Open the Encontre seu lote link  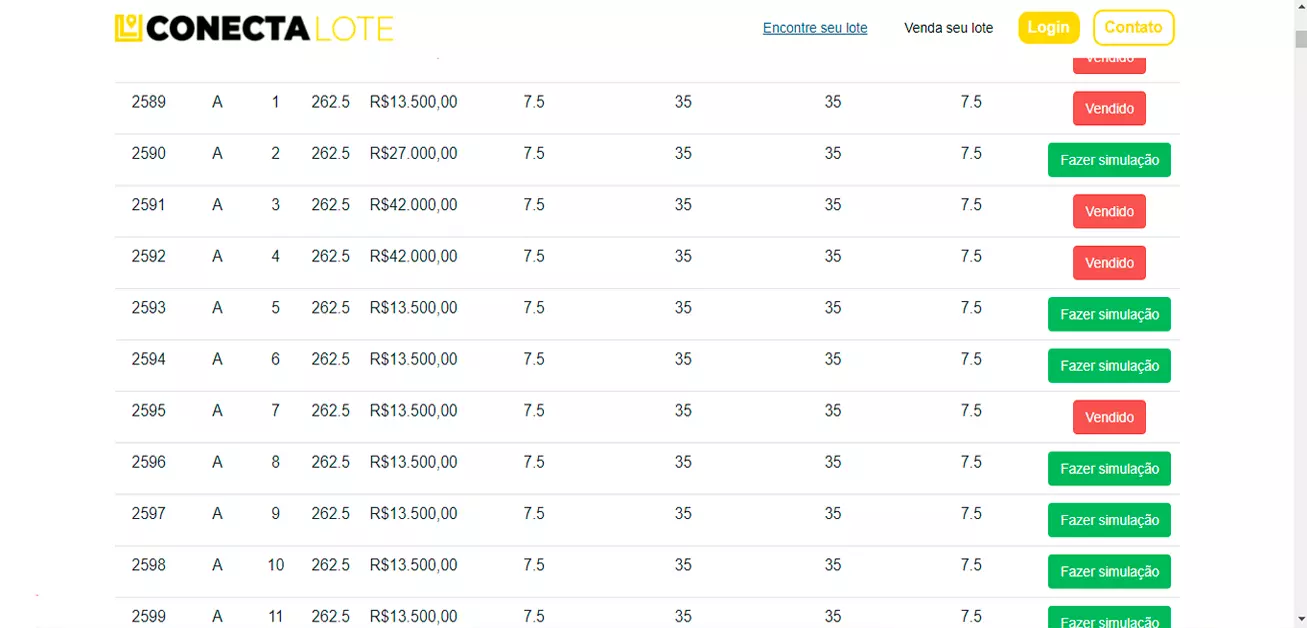815,28
